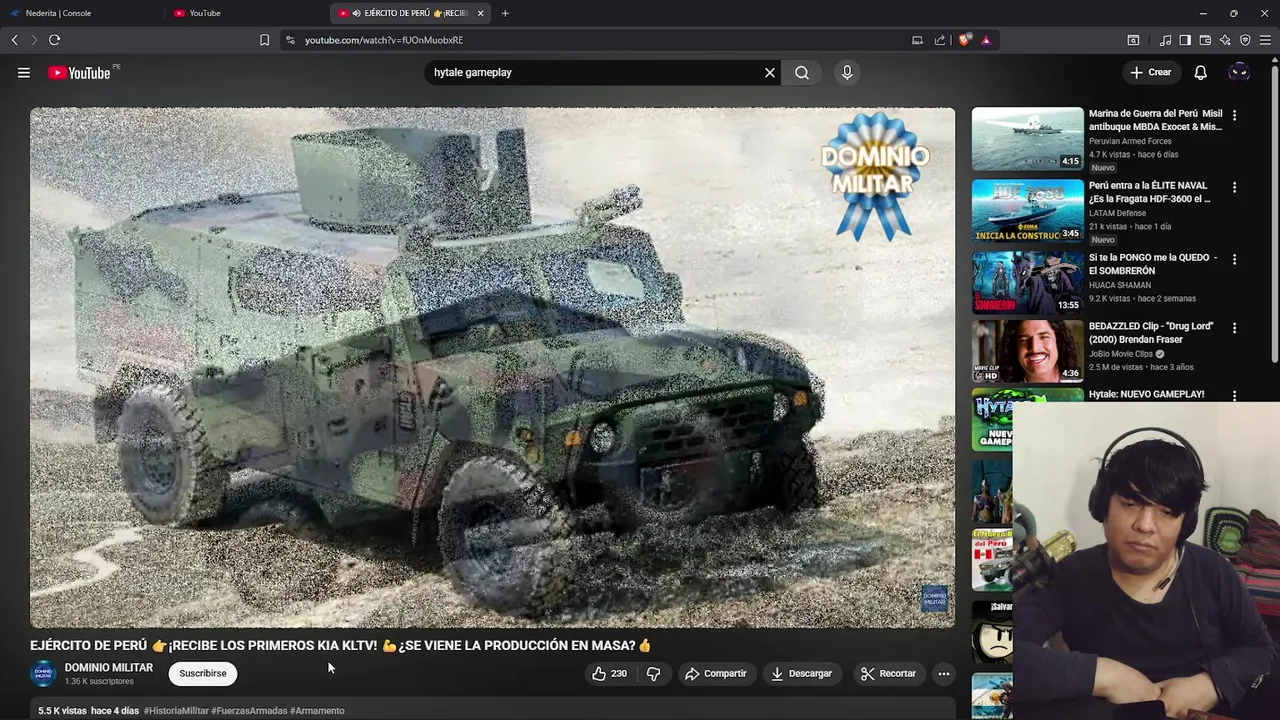The height and width of the screenshot is (720, 1280).
Task: Open the DOMINIO MILITAR channel avatar
Action: [x=44, y=674]
